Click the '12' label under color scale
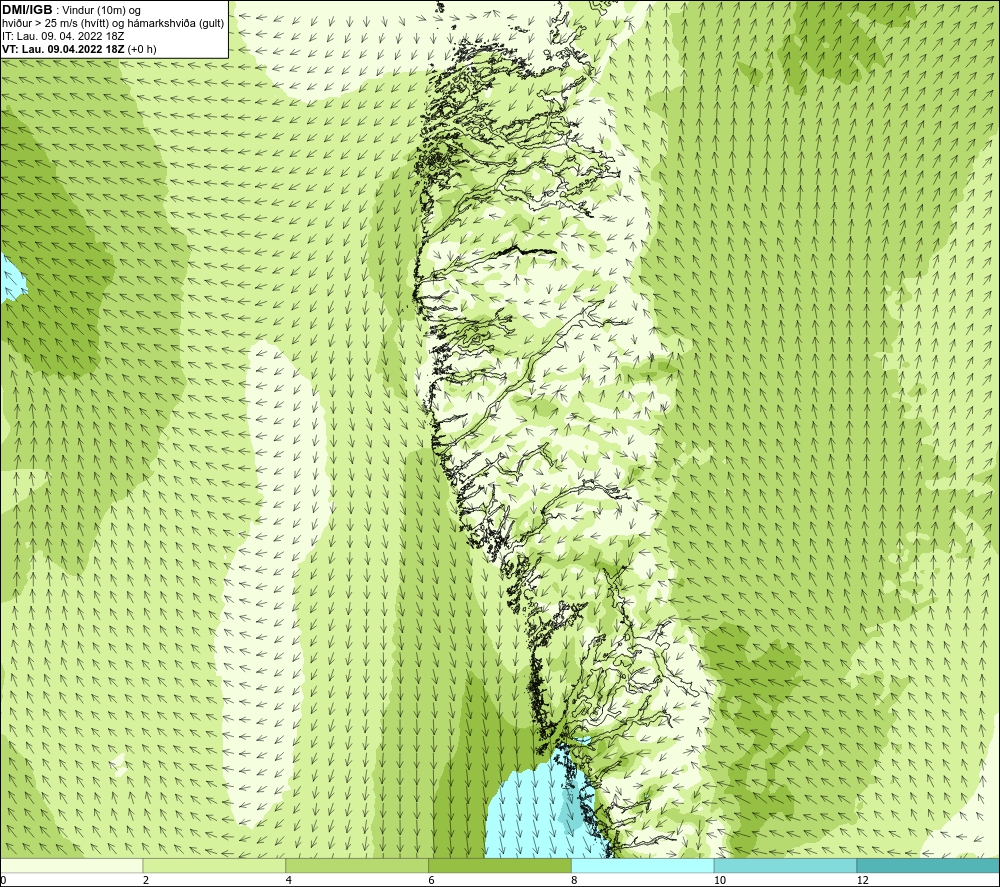 (x=862, y=881)
